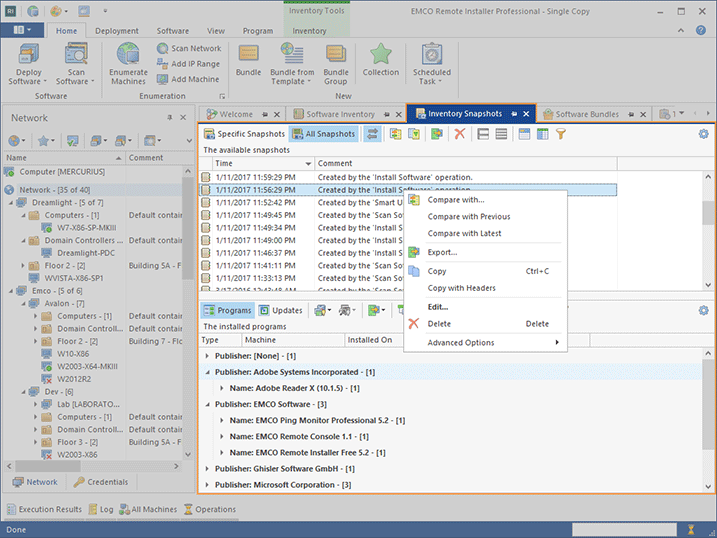
Task: Open the Execution Results panel
Action: point(47,510)
